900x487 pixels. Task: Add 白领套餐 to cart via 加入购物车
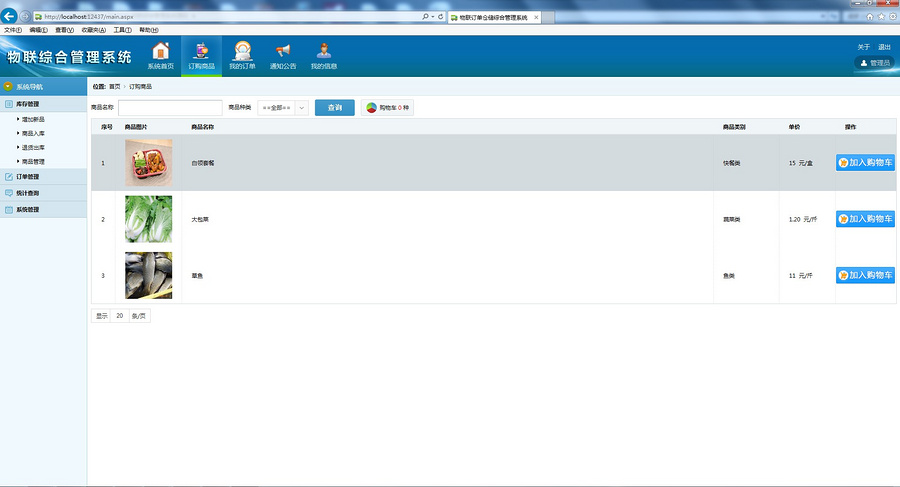point(865,163)
